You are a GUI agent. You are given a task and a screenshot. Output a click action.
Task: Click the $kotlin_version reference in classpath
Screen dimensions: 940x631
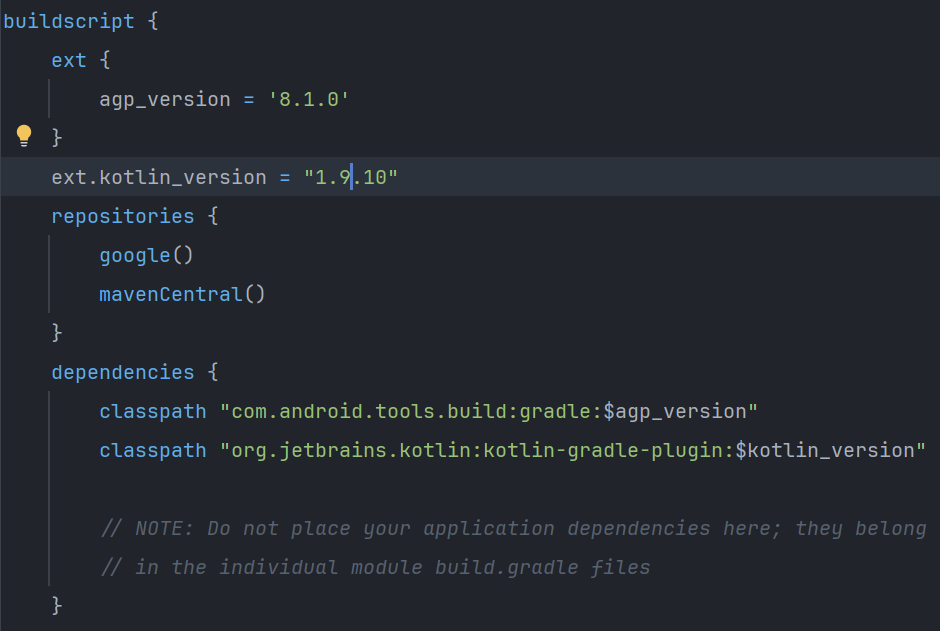pyautogui.click(x=825, y=450)
